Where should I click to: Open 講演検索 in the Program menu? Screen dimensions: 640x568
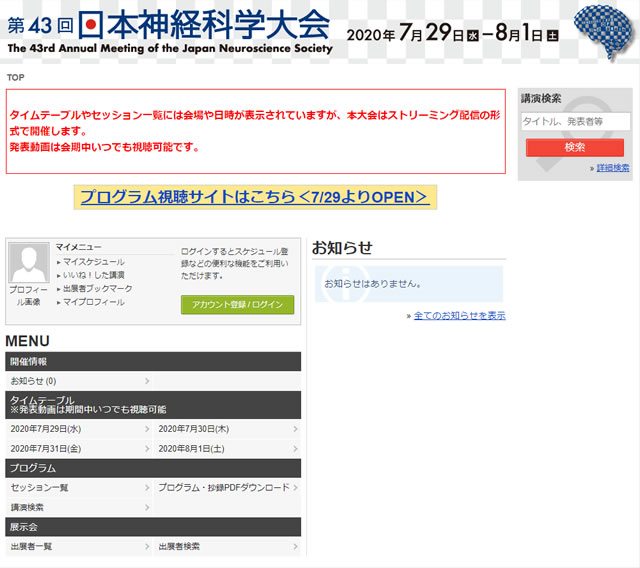(x=79, y=508)
